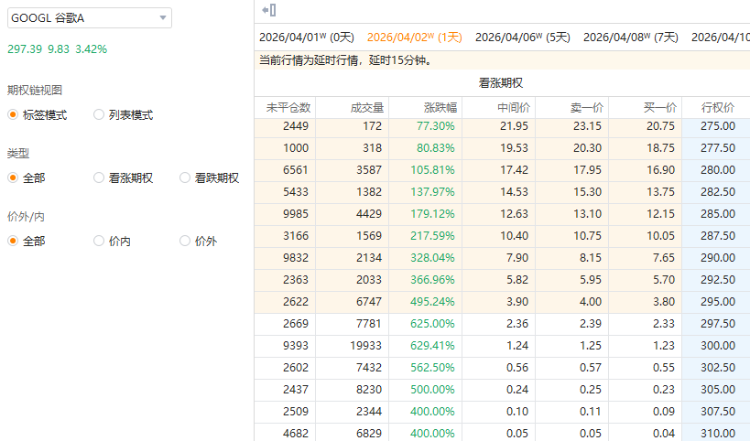Image resolution: width=750 pixels, height=441 pixels.
Task: Switch to 2026/04/01 expiry tab
Action: point(306,37)
